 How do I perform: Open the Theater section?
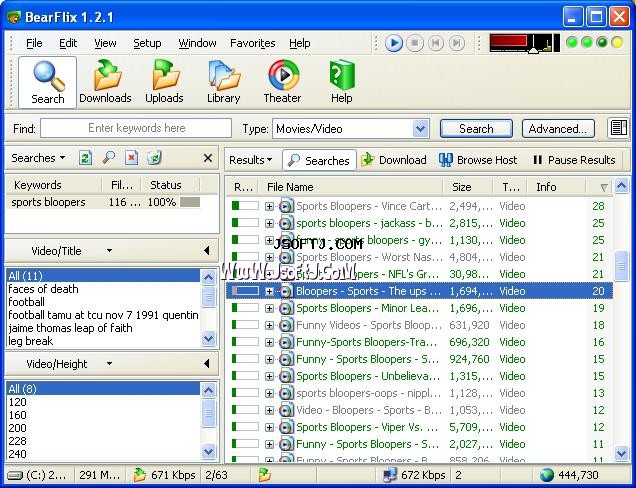[282, 82]
